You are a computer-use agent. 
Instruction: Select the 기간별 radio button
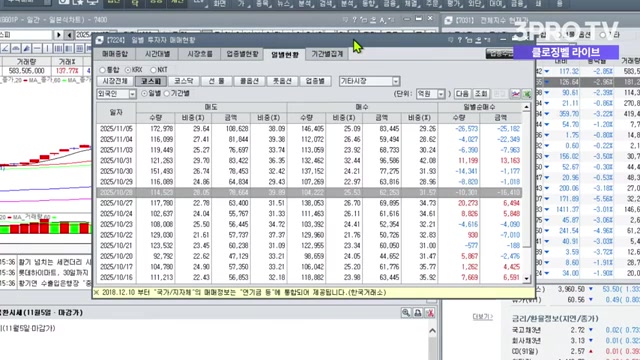pos(167,93)
